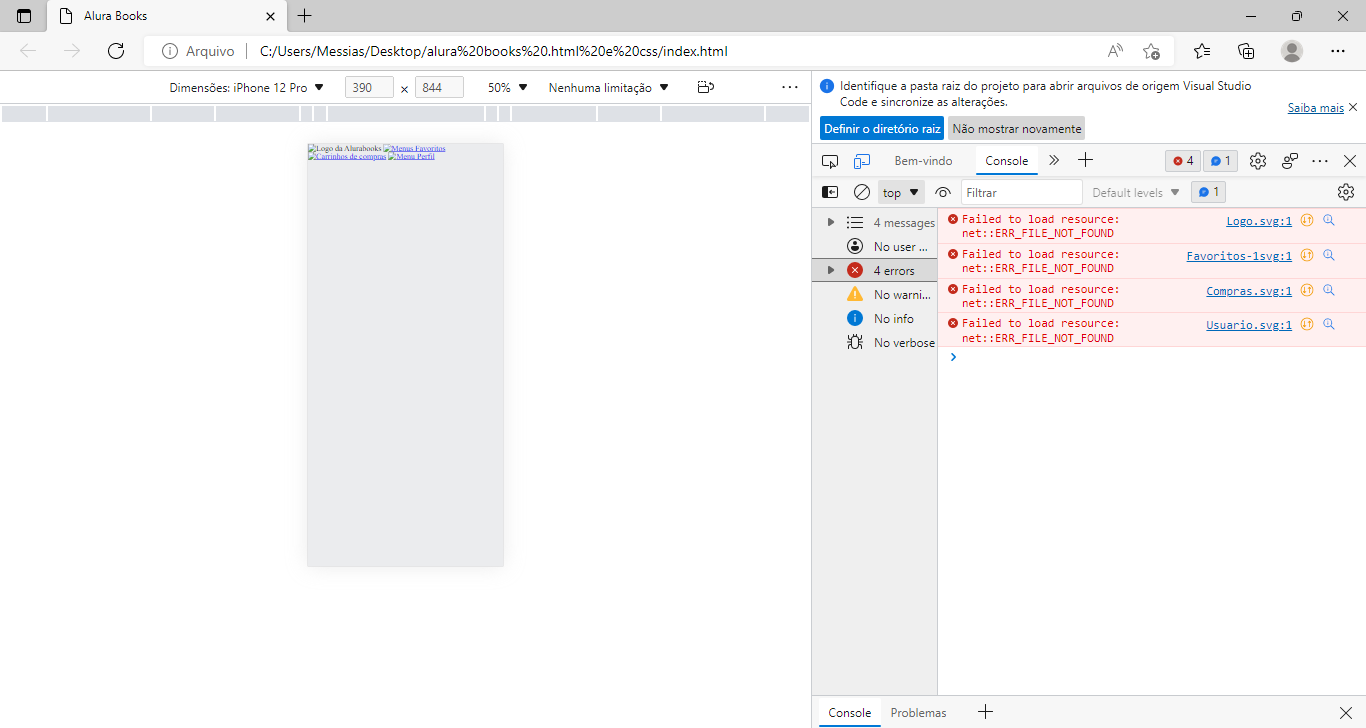1366x728 pixels.
Task: Dismiss the project root info banner
Action: coord(1353,107)
